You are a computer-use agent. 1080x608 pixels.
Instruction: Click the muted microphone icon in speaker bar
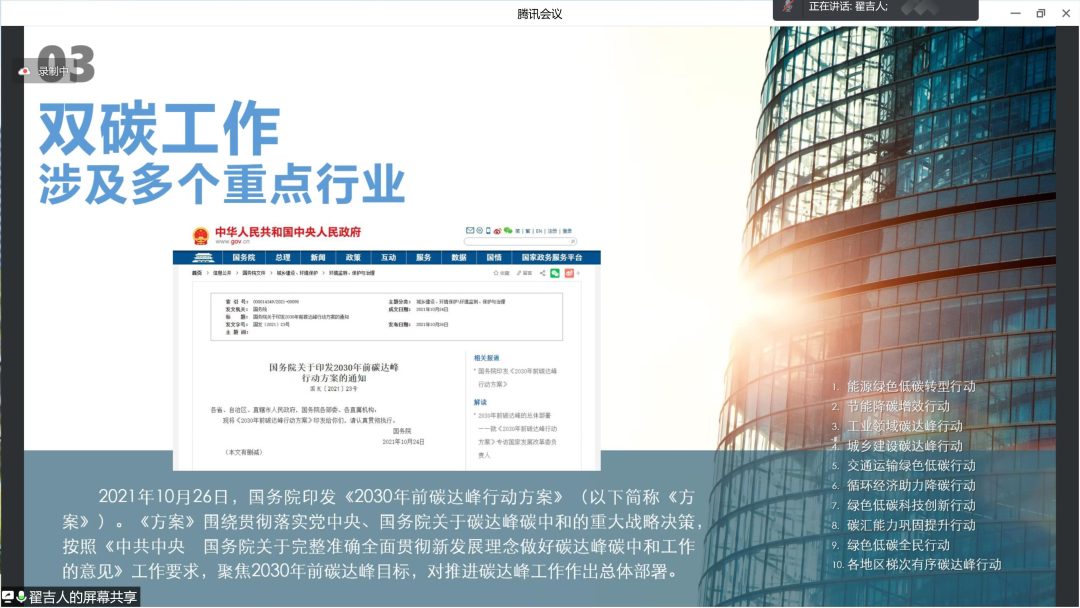789,7
